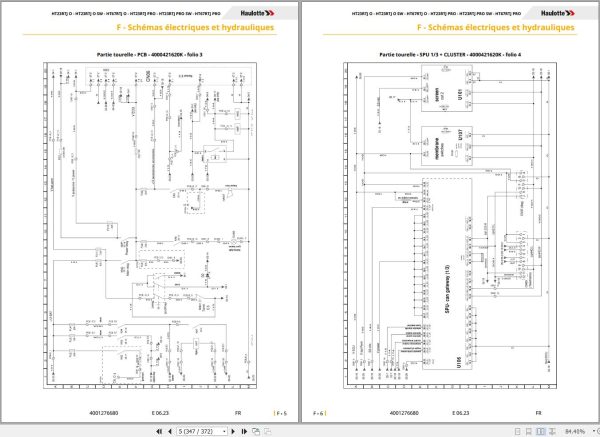Click the Haulotte logo on left page
The width and height of the screenshot is (600, 437).
pos(258,13)
